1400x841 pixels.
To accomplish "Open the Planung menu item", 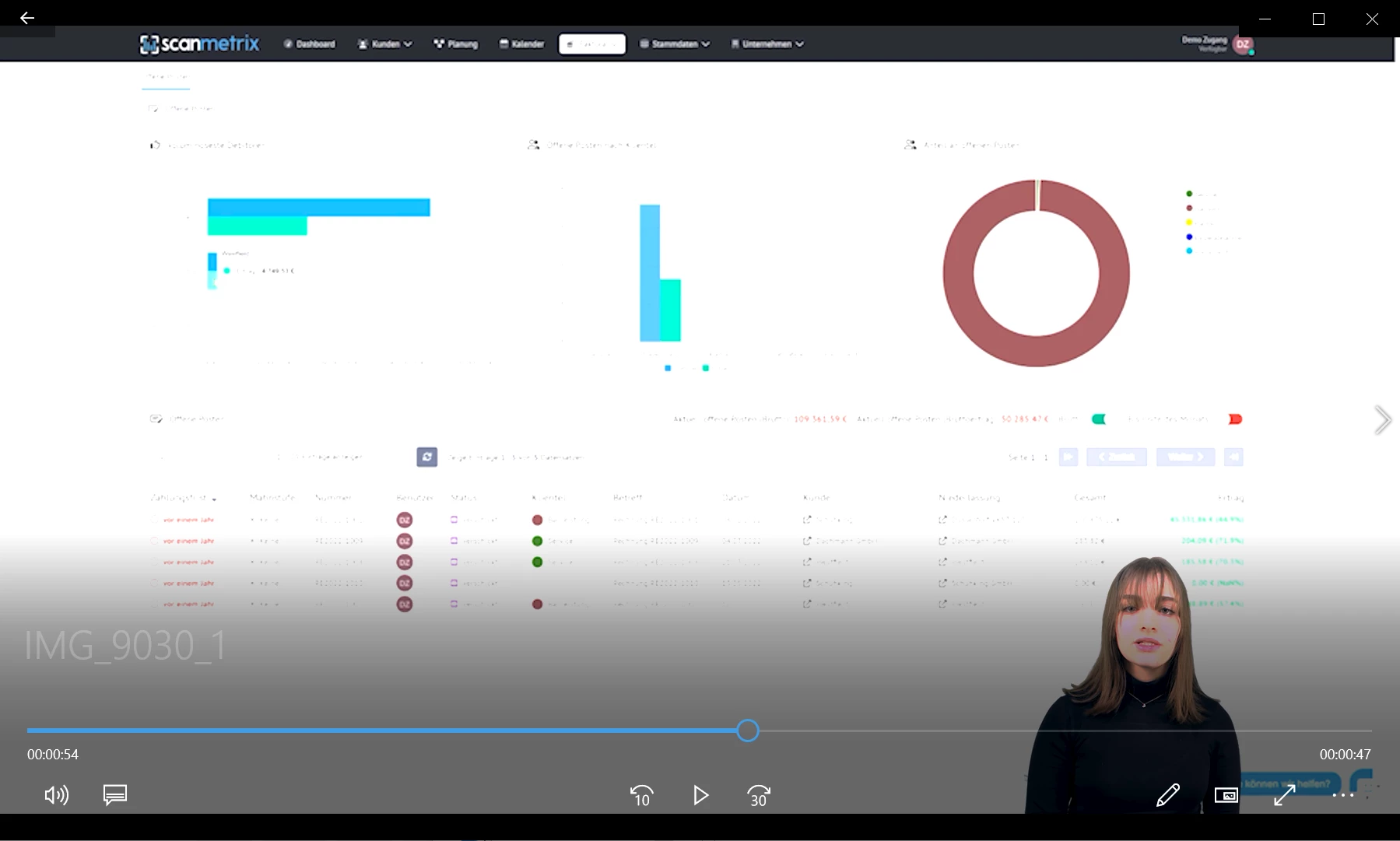I will coord(456,44).
